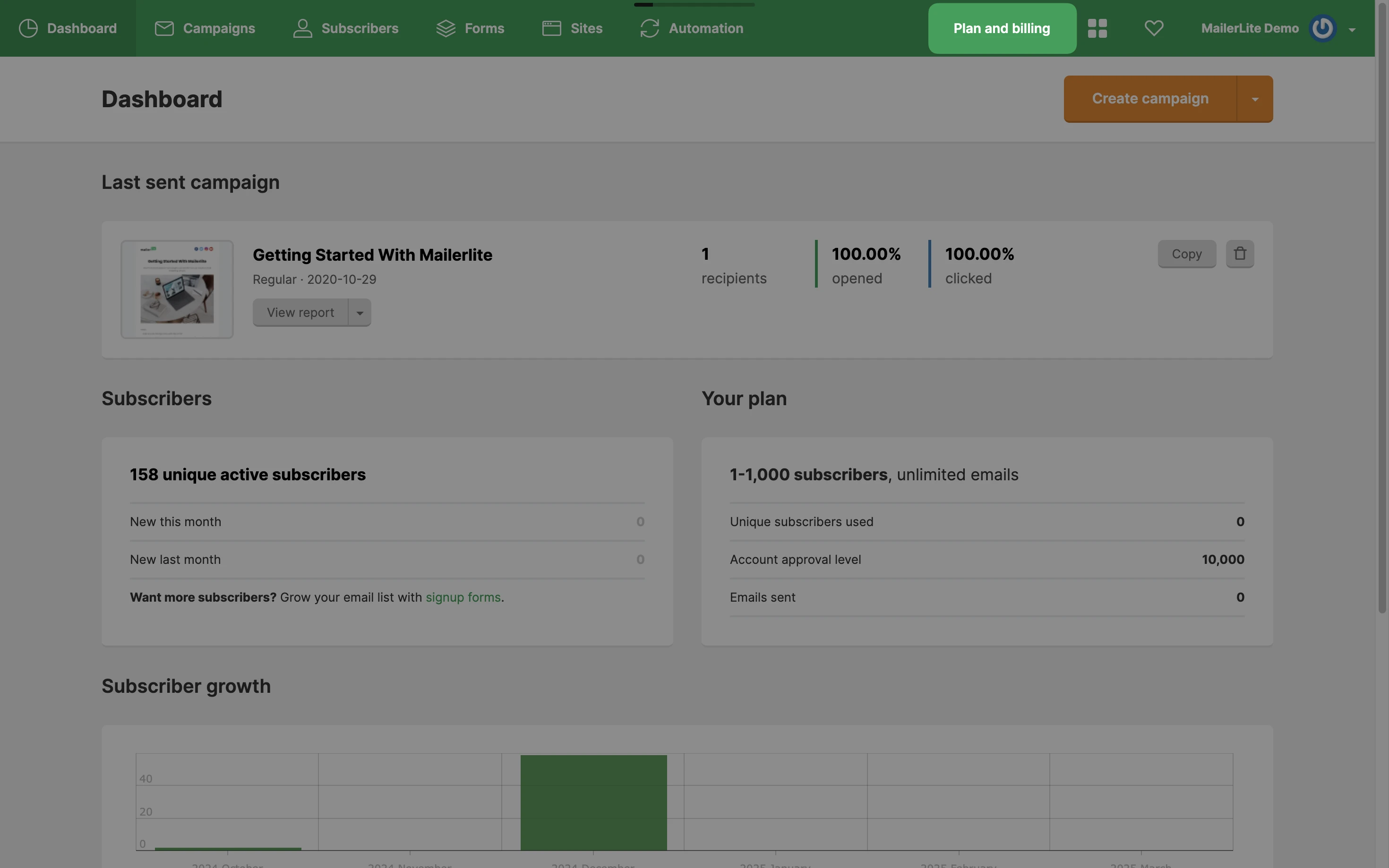Click the heart favorites icon

coord(1154,28)
